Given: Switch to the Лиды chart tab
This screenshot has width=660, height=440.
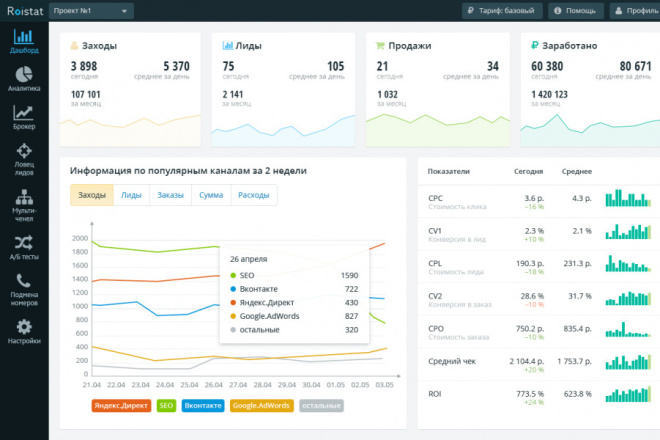Looking at the screenshot, I should pos(131,195).
